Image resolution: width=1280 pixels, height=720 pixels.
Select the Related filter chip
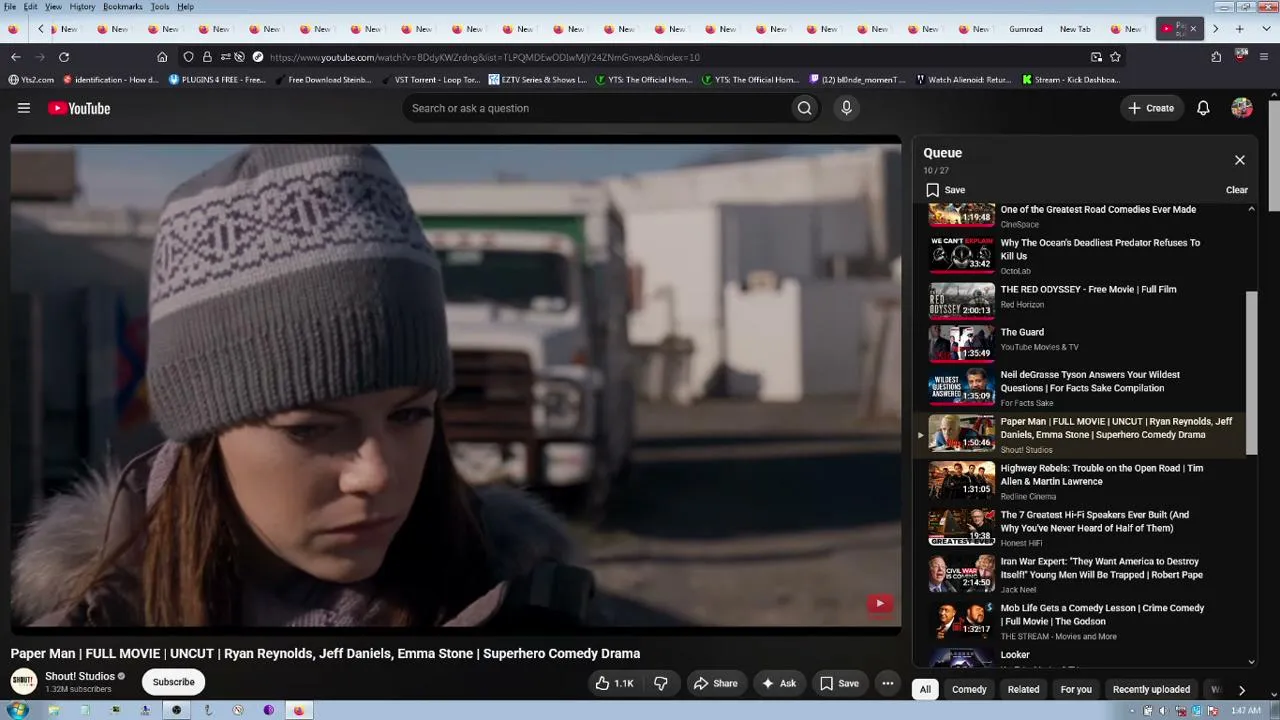click(x=1023, y=689)
